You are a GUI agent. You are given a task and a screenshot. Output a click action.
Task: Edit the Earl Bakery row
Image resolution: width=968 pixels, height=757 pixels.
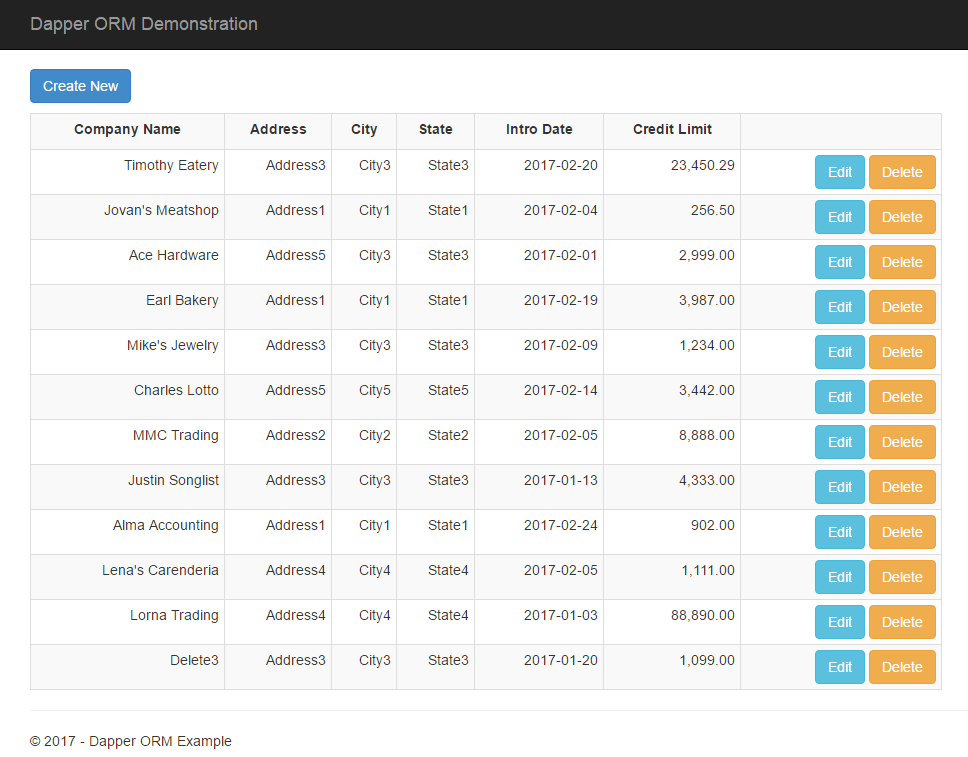[x=839, y=307]
